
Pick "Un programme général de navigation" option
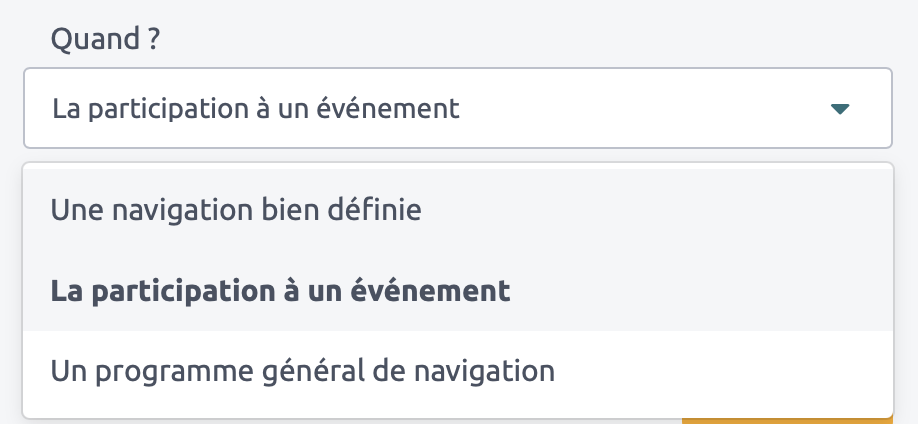[x=302, y=371]
